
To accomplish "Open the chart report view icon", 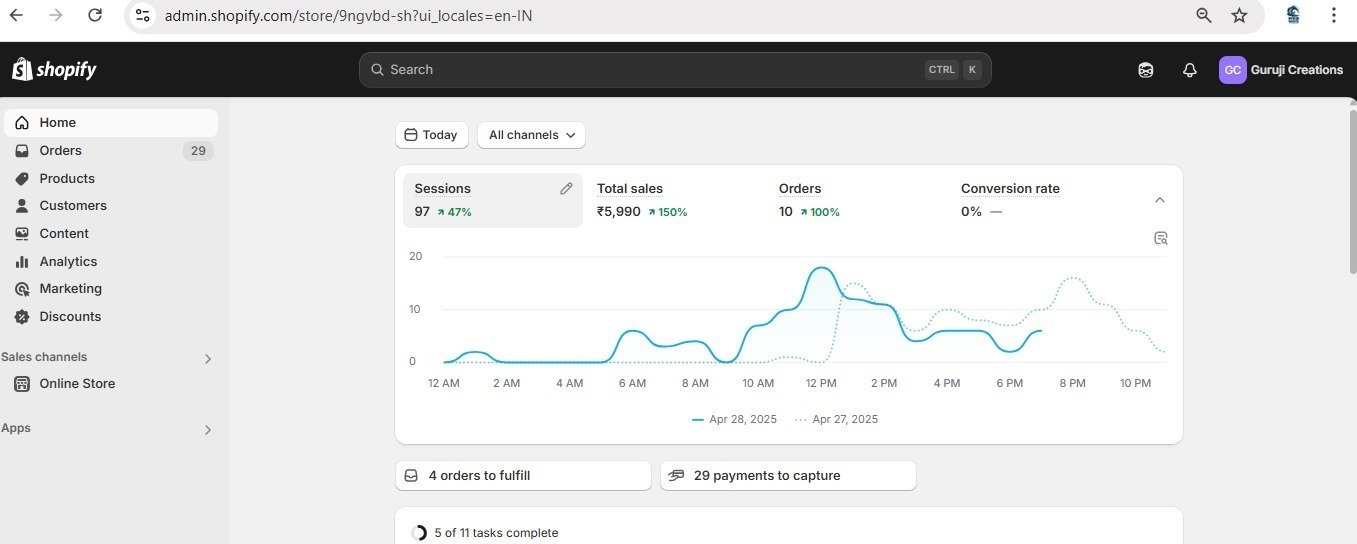I will 1160,238.
